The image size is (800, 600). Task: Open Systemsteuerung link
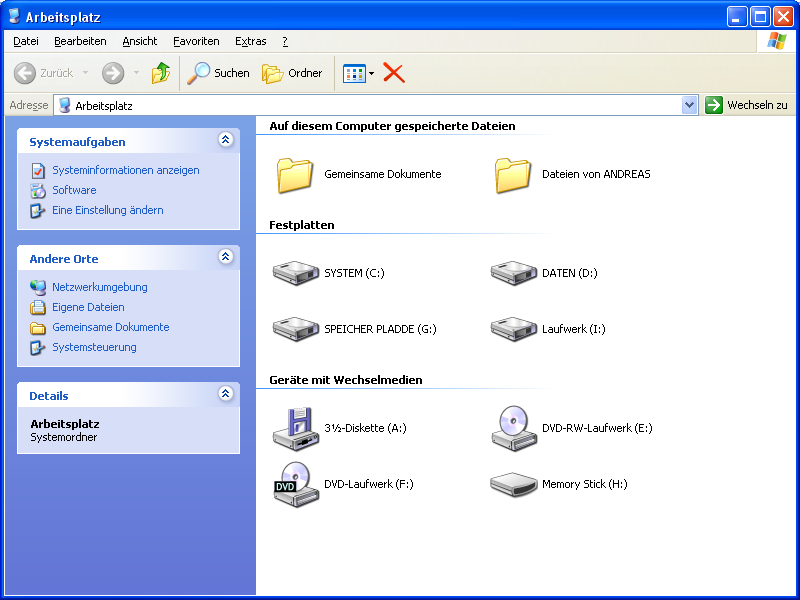pos(94,347)
